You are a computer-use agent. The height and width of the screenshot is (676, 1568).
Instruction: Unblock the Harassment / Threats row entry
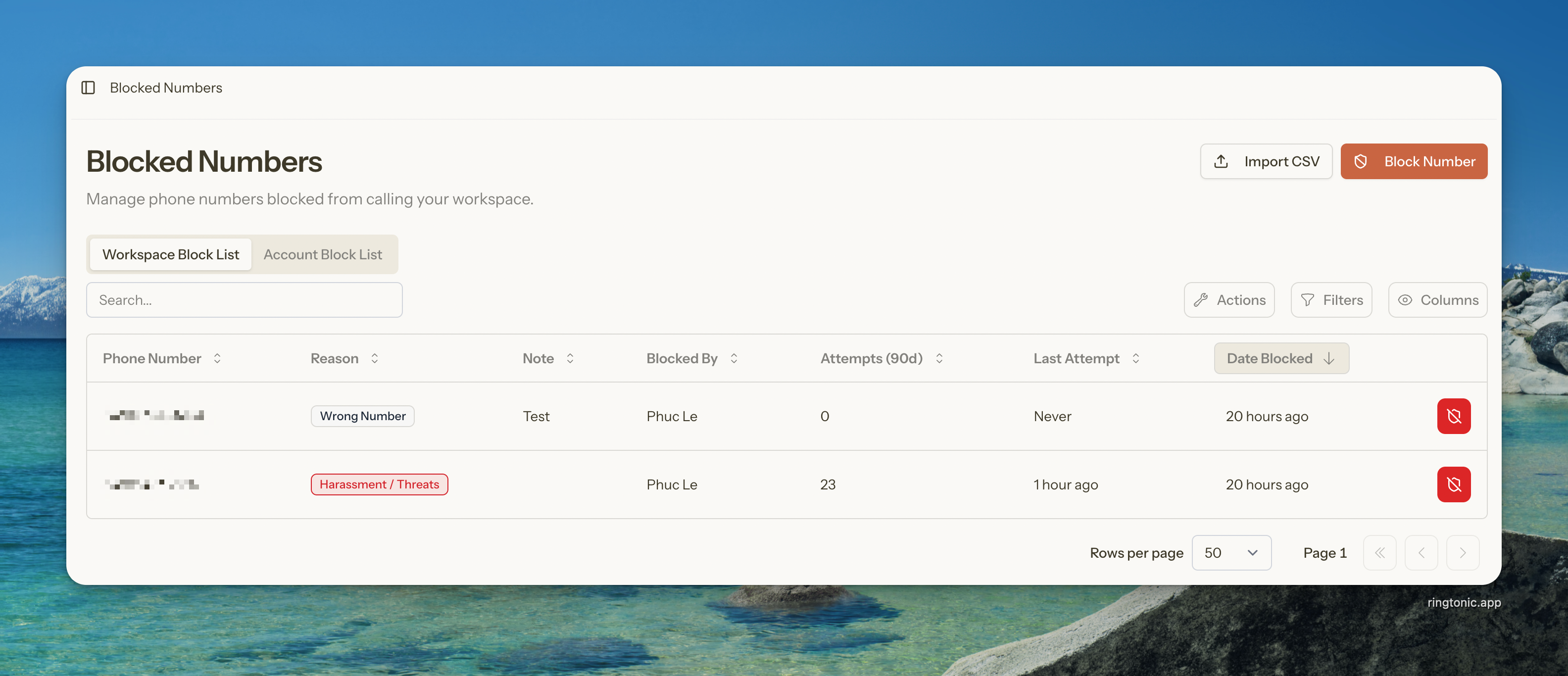coord(1453,484)
